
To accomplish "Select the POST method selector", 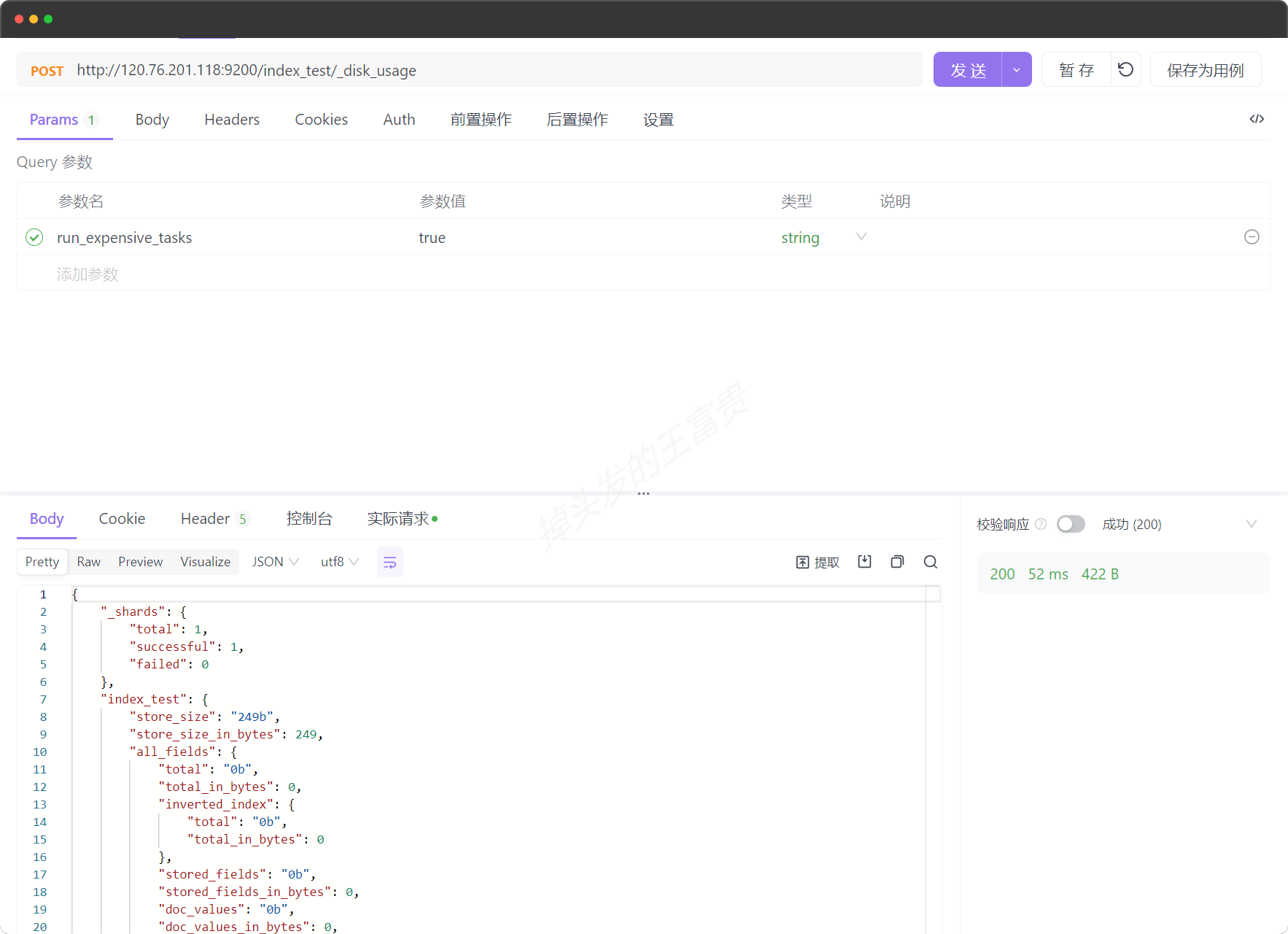I will point(47,71).
